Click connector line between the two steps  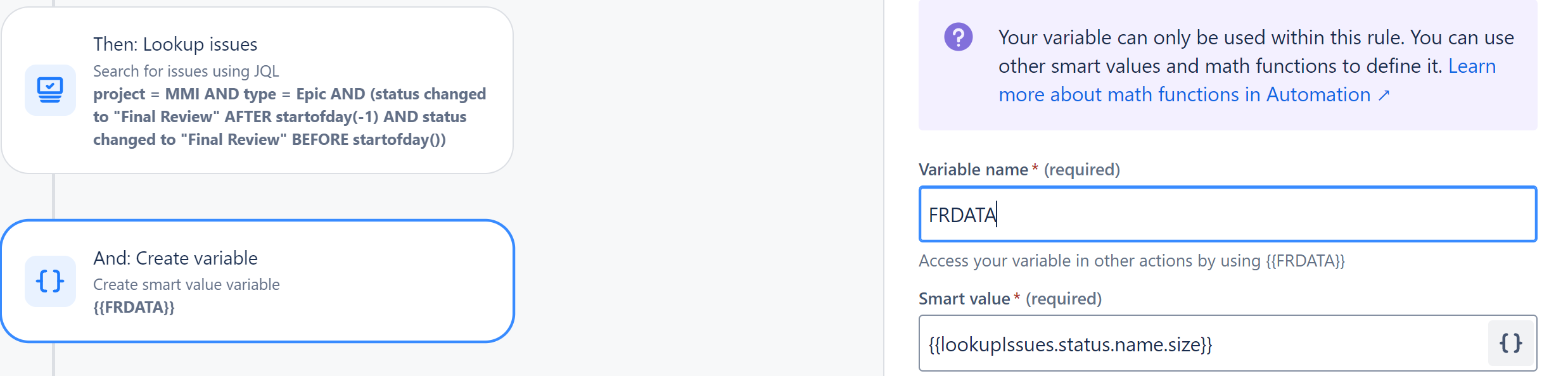(53, 197)
